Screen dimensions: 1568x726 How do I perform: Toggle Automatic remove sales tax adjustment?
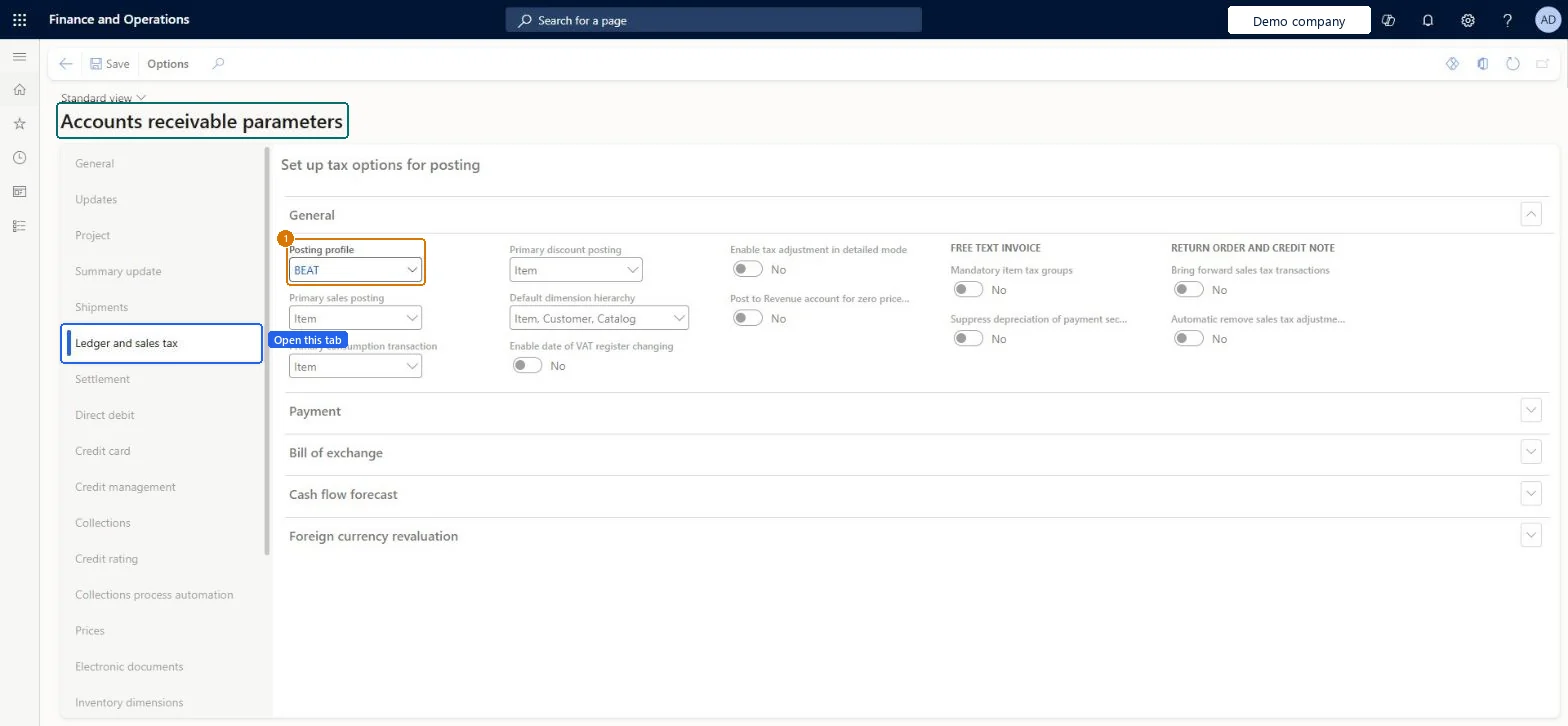click(x=1189, y=339)
